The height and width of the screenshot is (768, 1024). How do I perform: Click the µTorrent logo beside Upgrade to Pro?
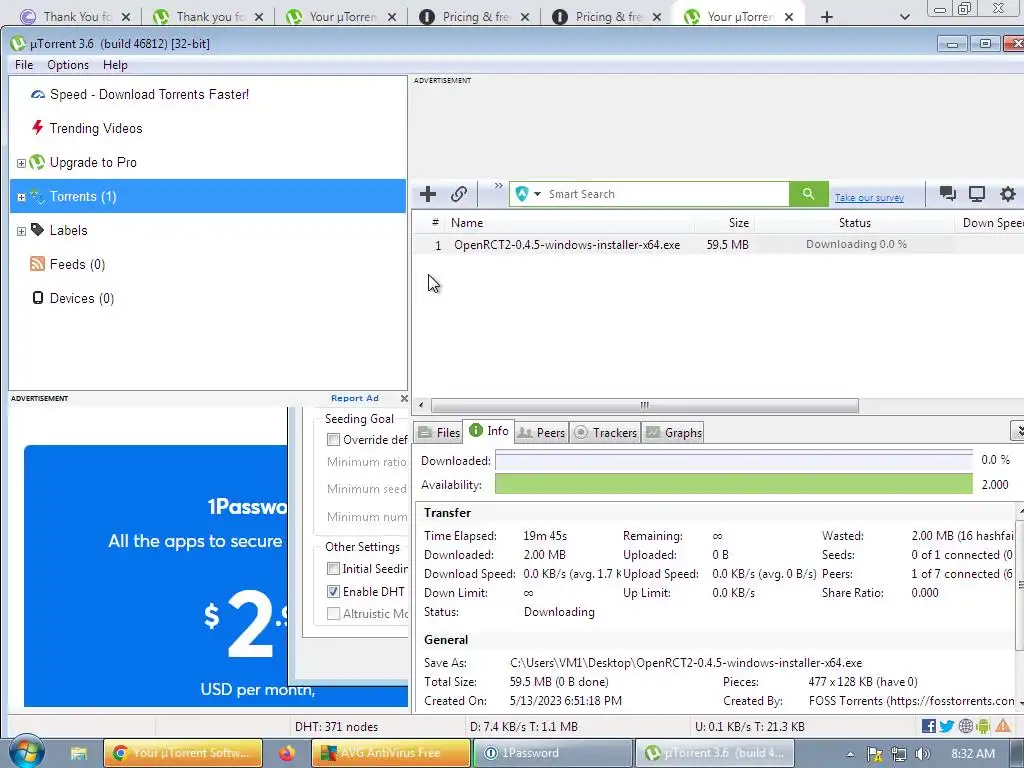tap(38, 162)
